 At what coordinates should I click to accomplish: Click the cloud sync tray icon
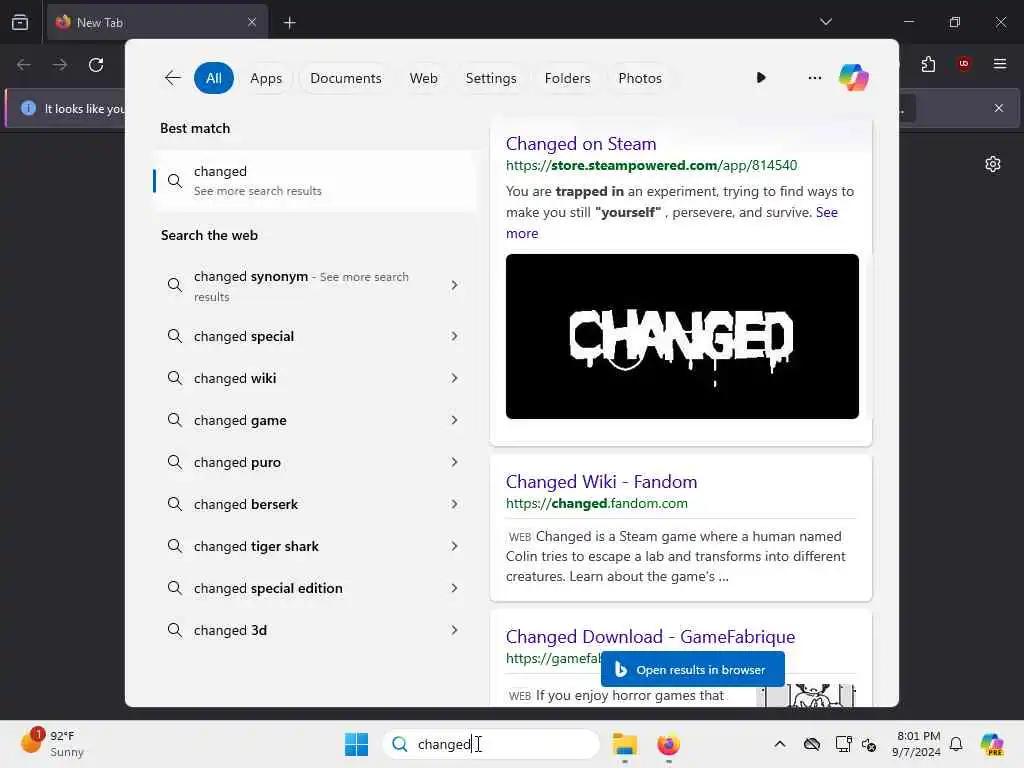coord(812,744)
